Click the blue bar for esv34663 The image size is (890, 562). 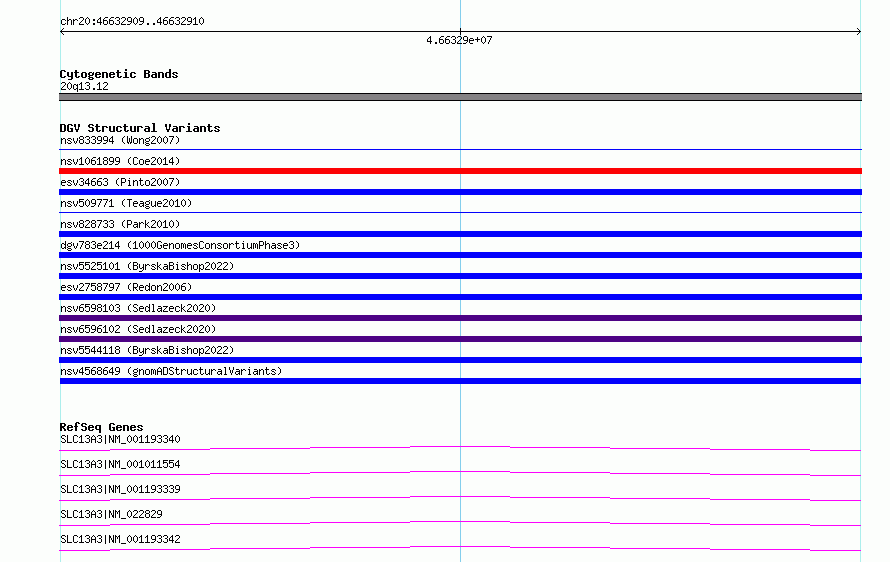tap(460, 192)
